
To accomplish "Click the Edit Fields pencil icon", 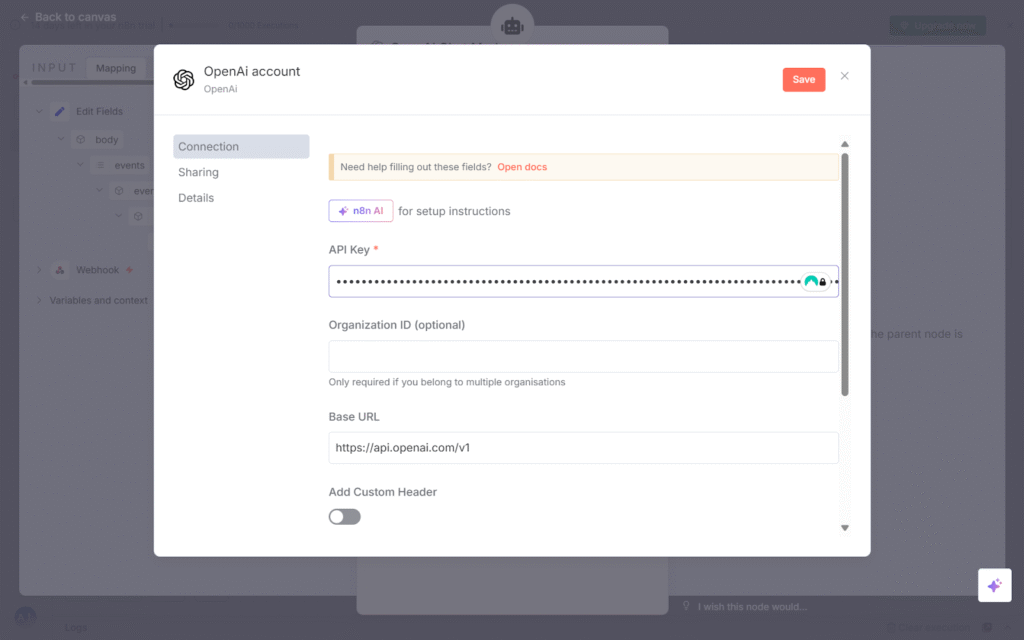I will point(60,111).
